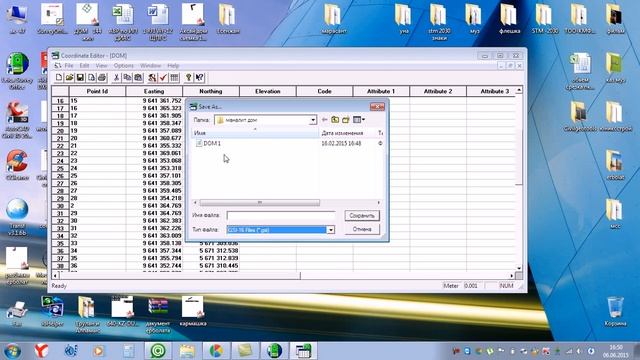Select row number 16 header in table
This screenshot has width=640, height=360.
coord(60,100)
